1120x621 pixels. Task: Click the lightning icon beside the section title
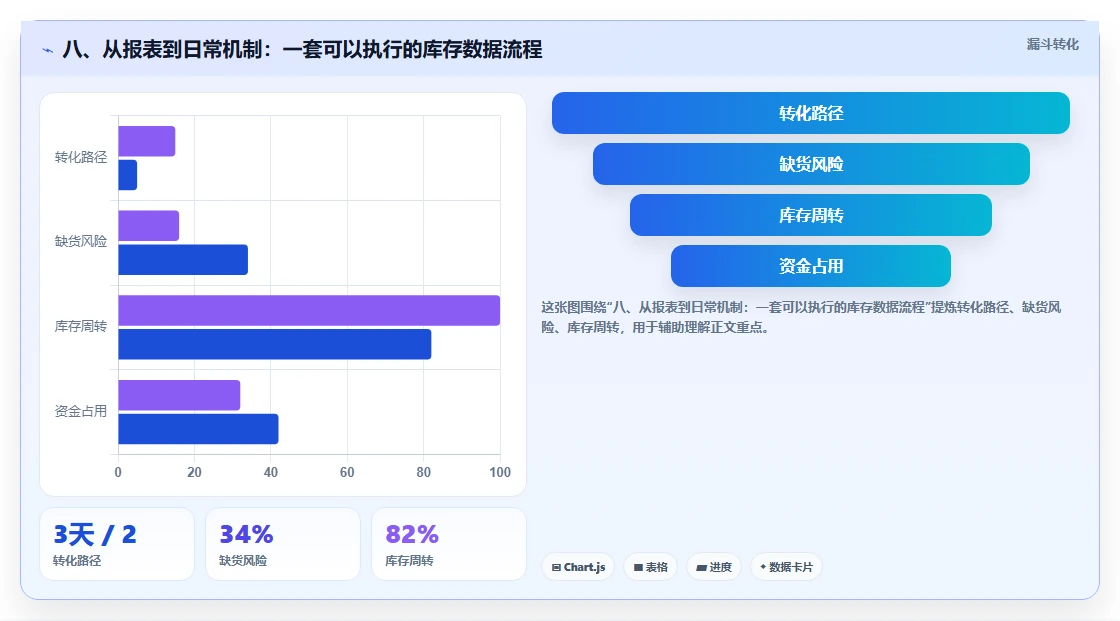pos(47,50)
